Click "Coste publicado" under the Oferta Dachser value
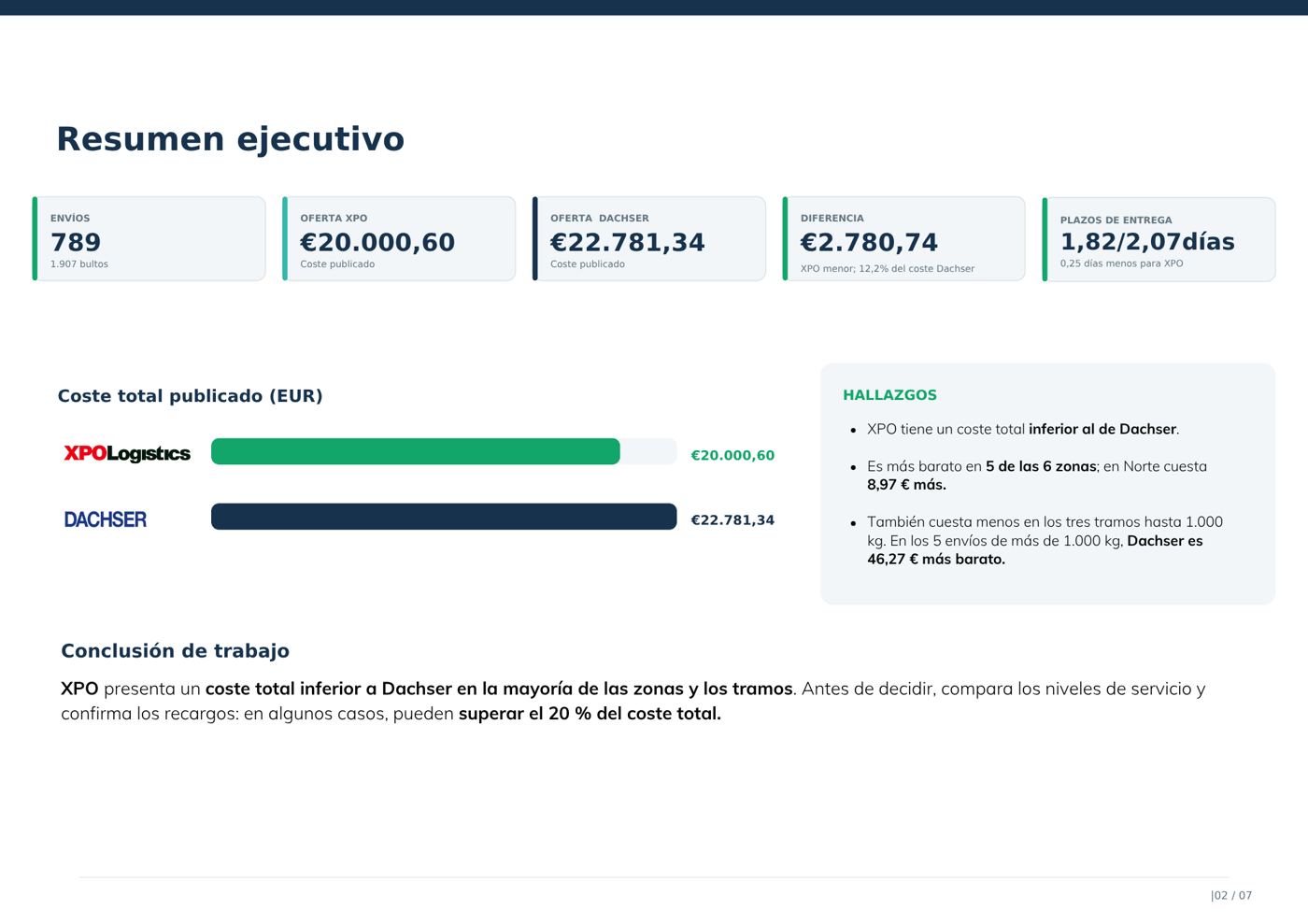Image resolution: width=1308 pixels, height=924 pixels. 588,264
